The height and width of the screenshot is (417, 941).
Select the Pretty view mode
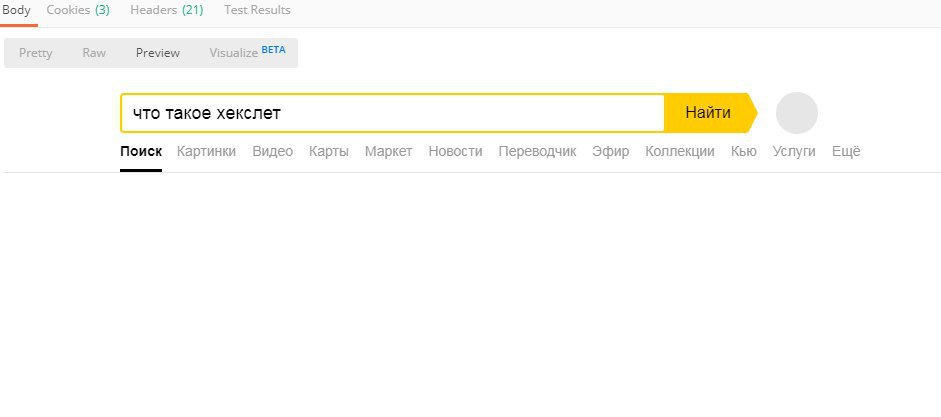coord(35,53)
